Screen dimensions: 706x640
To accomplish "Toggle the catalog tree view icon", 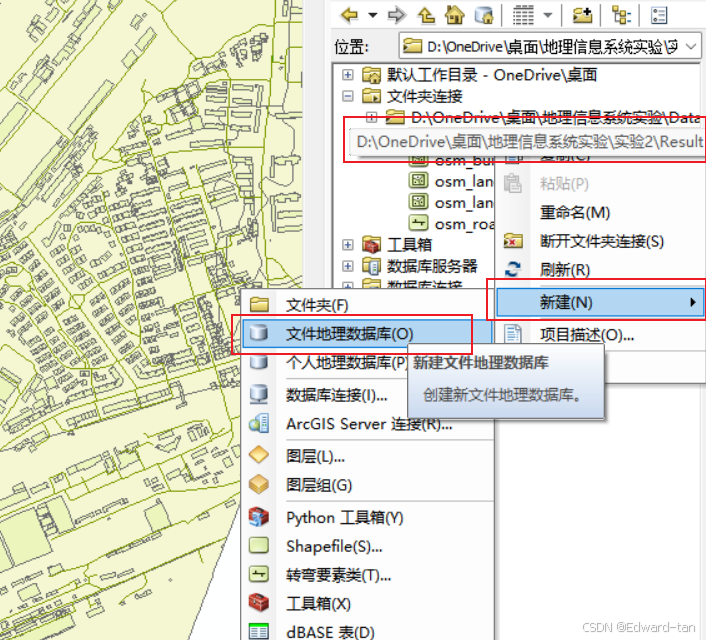I will point(621,15).
